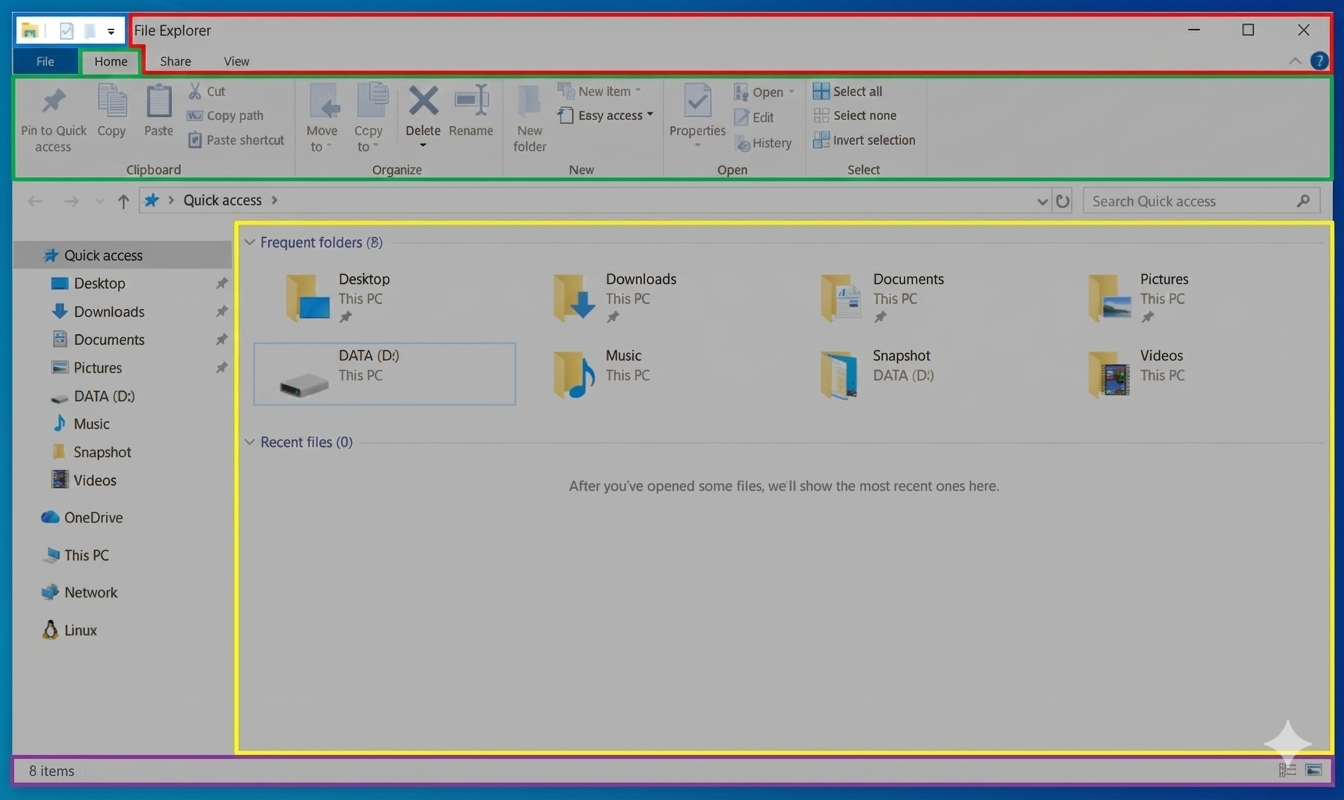Select the Pictures folder tile

(x=1185, y=297)
